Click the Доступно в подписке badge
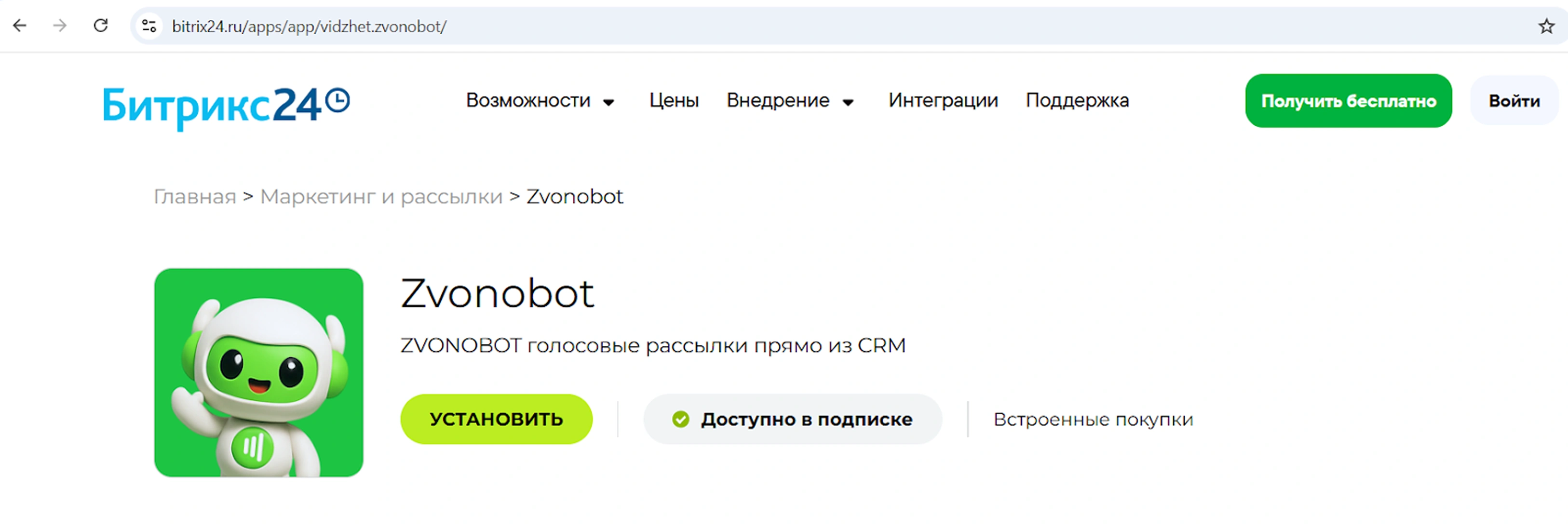 (x=793, y=419)
